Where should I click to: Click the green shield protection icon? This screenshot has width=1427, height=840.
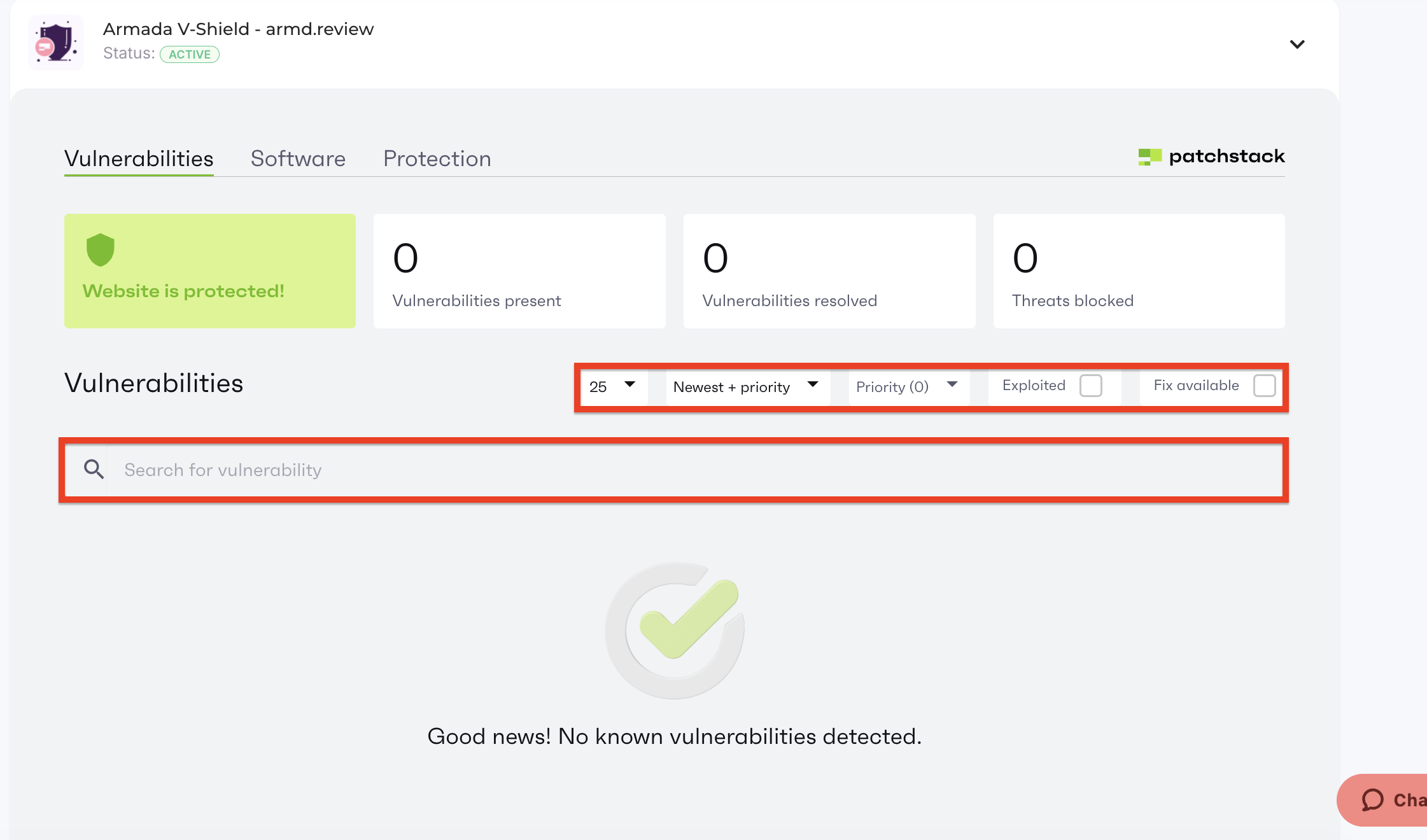tap(100, 249)
